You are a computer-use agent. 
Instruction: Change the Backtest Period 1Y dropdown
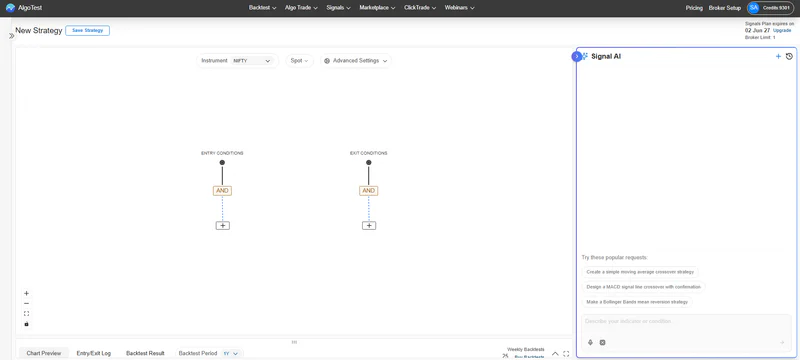pyautogui.click(x=232, y=353)
